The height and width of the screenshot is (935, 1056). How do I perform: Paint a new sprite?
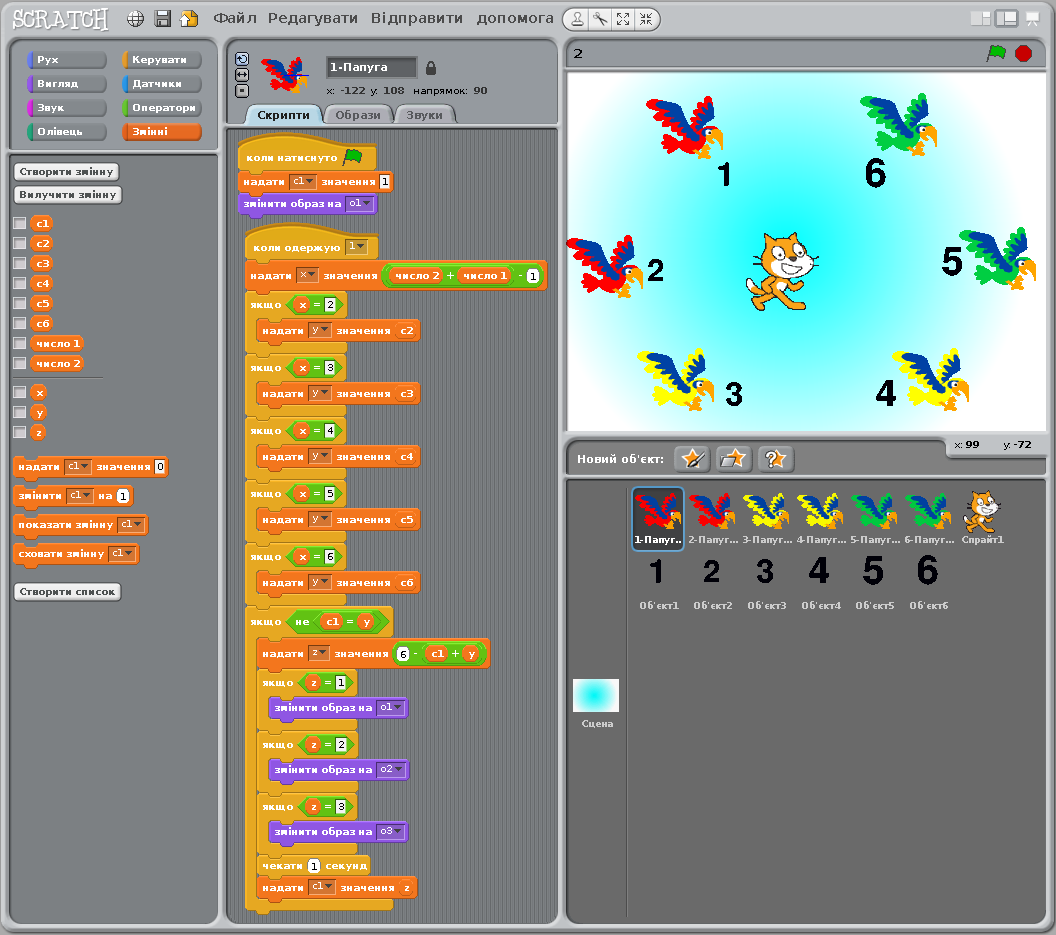[x=692, y=459]
